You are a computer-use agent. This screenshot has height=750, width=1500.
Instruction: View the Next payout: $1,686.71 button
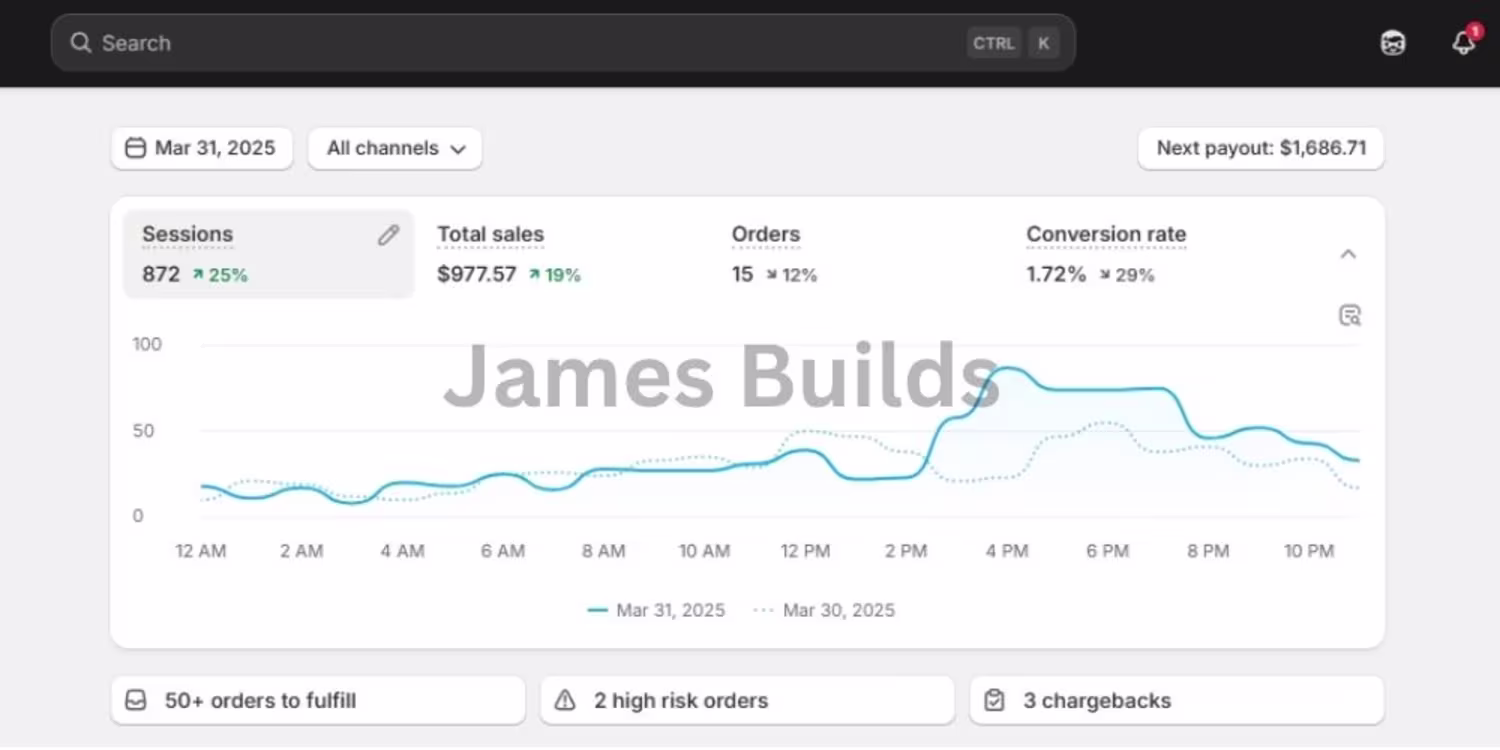(x=1261, y=148)
